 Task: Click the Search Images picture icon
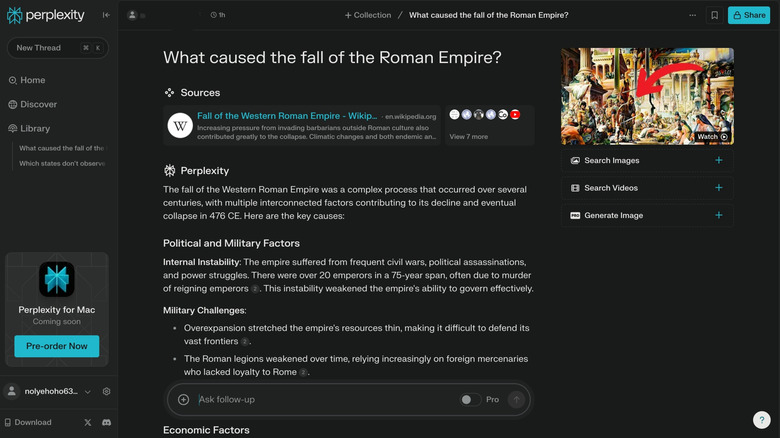575,160
